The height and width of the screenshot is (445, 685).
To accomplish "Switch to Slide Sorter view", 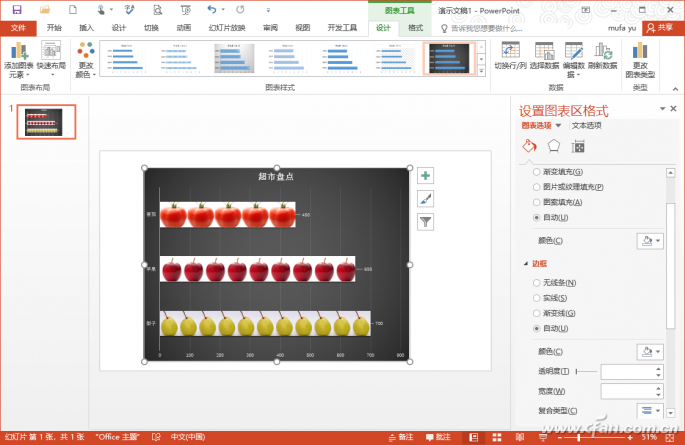I will pos(497,437).
